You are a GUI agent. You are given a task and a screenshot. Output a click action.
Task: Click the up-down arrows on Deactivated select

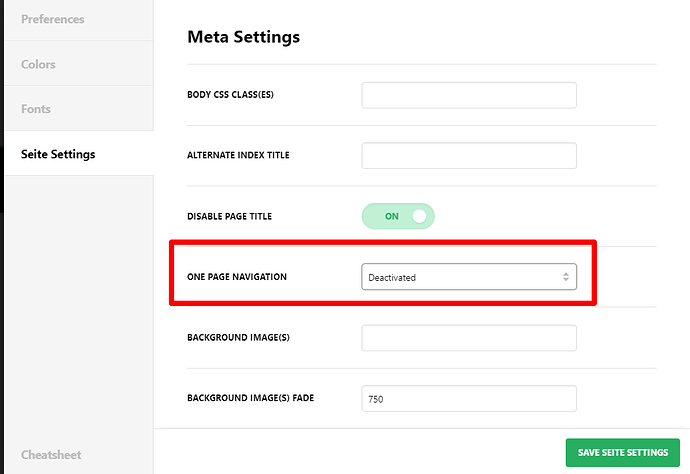[x=565, y=277]
